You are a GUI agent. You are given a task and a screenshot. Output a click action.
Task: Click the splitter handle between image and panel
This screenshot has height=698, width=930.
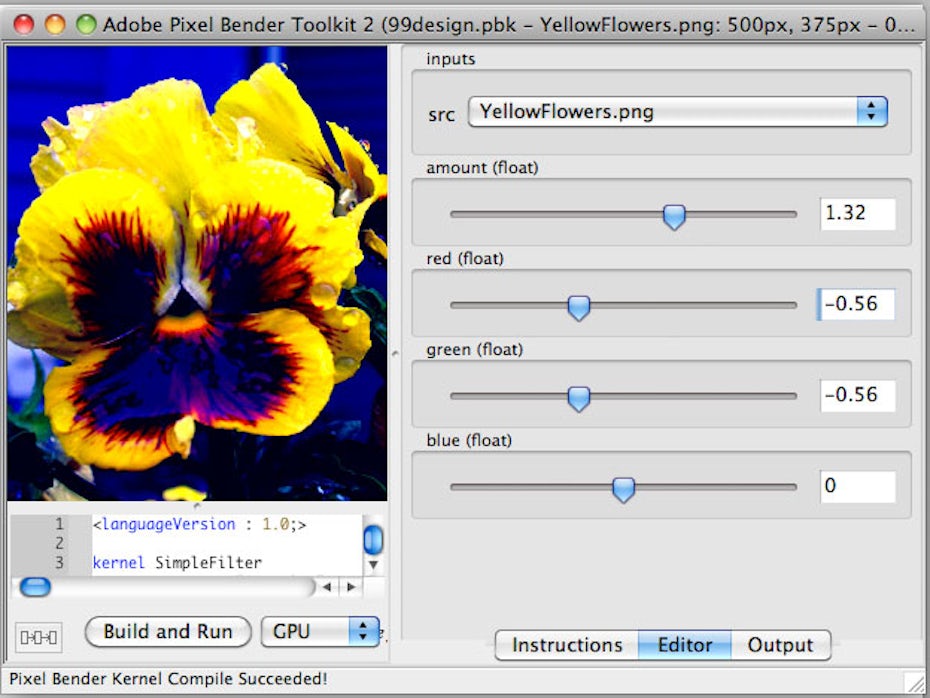pos(395,352)
